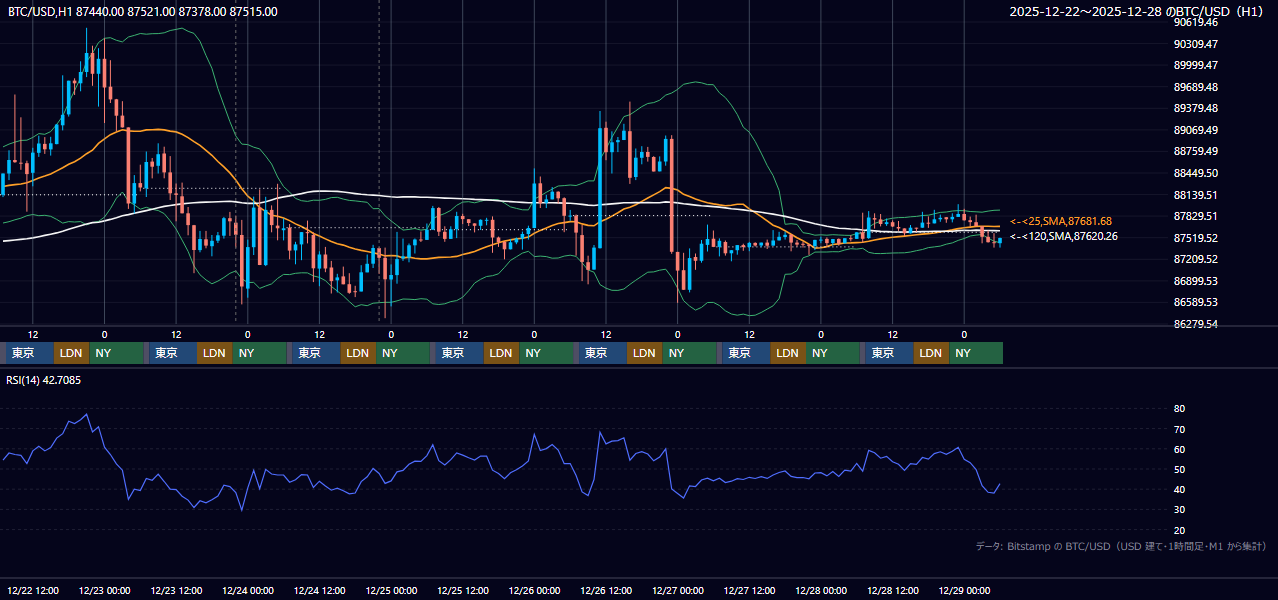Select the white 120 SMA label 87620.26

point(1064,237)
